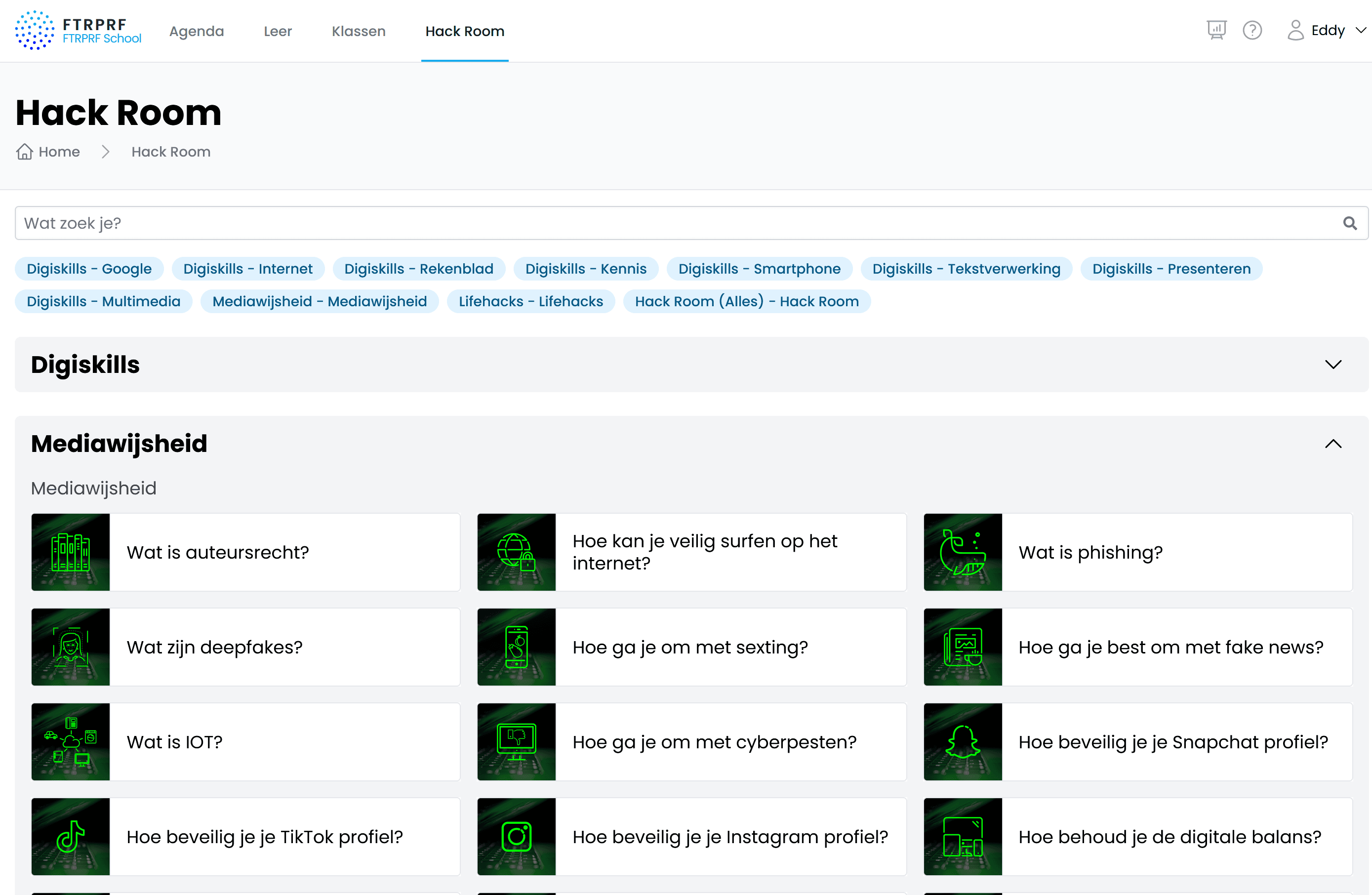The height and width of the screenshot is (895, 1372).
Task: Click the TikTok icon thumbnail
Action: (70, 836)
